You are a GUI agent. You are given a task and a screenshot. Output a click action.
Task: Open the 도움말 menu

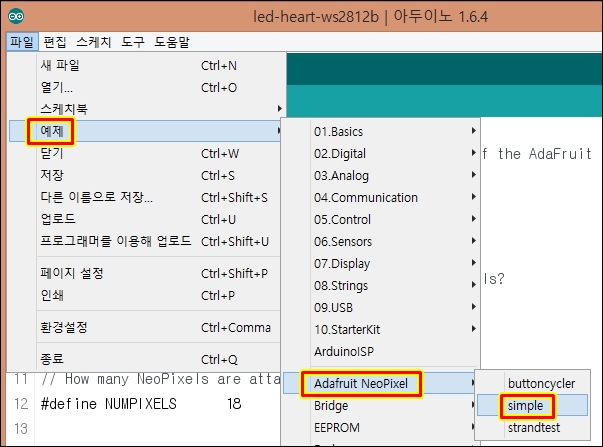coord(172,42)
